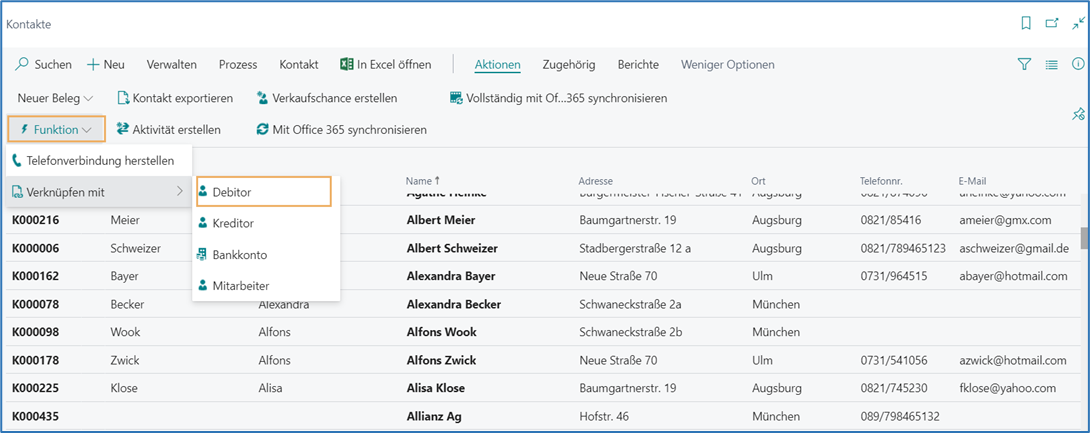Switch to the Zugehörig tab
1090x433 pixels.
[x=568, y=64]
